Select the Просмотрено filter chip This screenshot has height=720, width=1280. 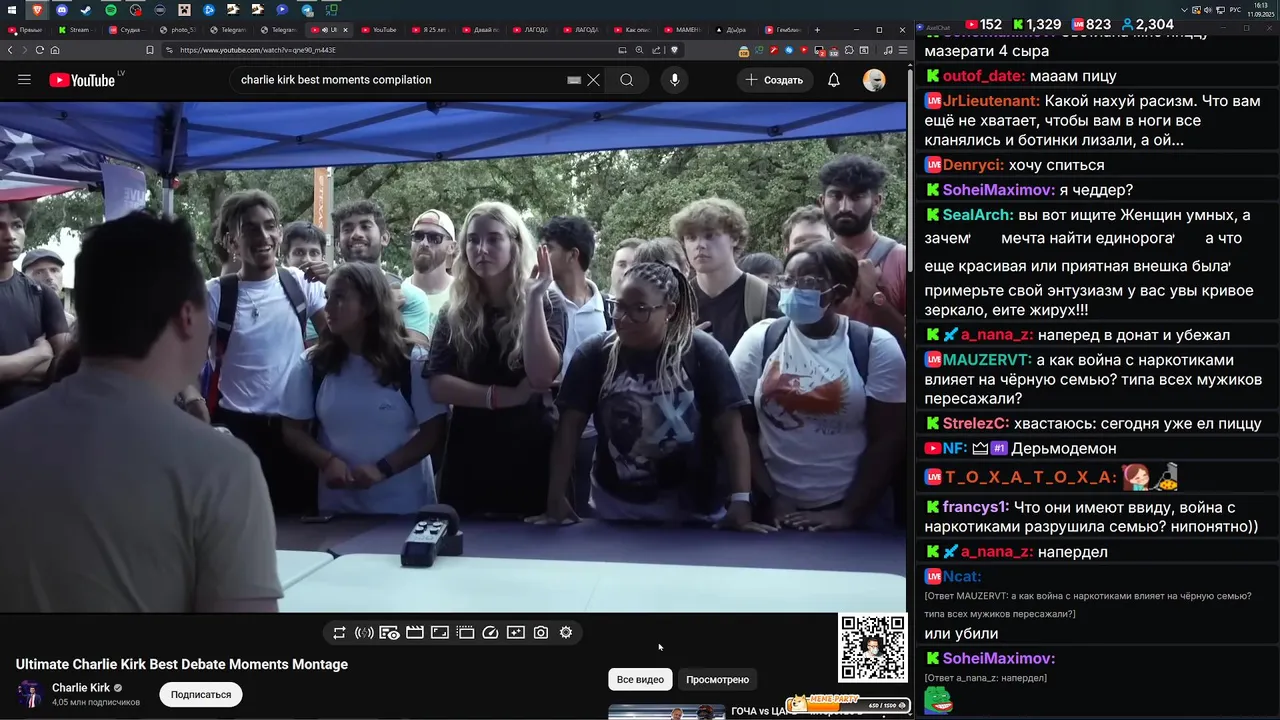click(717, 680)
